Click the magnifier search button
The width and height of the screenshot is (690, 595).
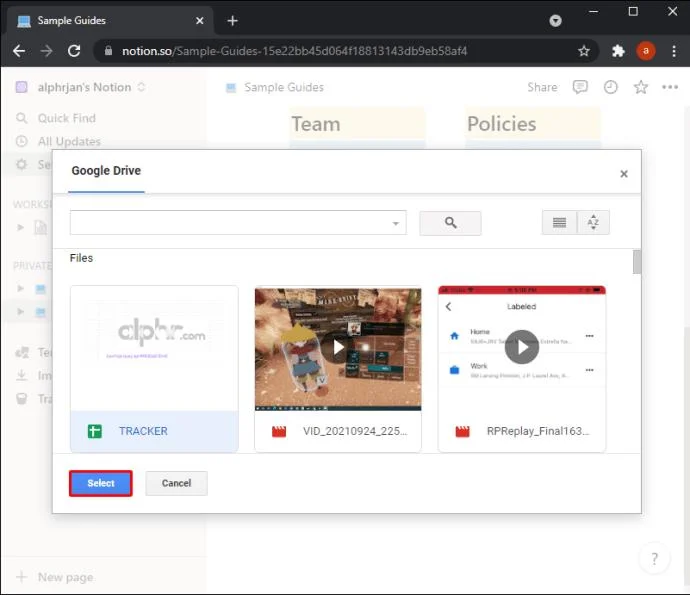pos(450,223)
